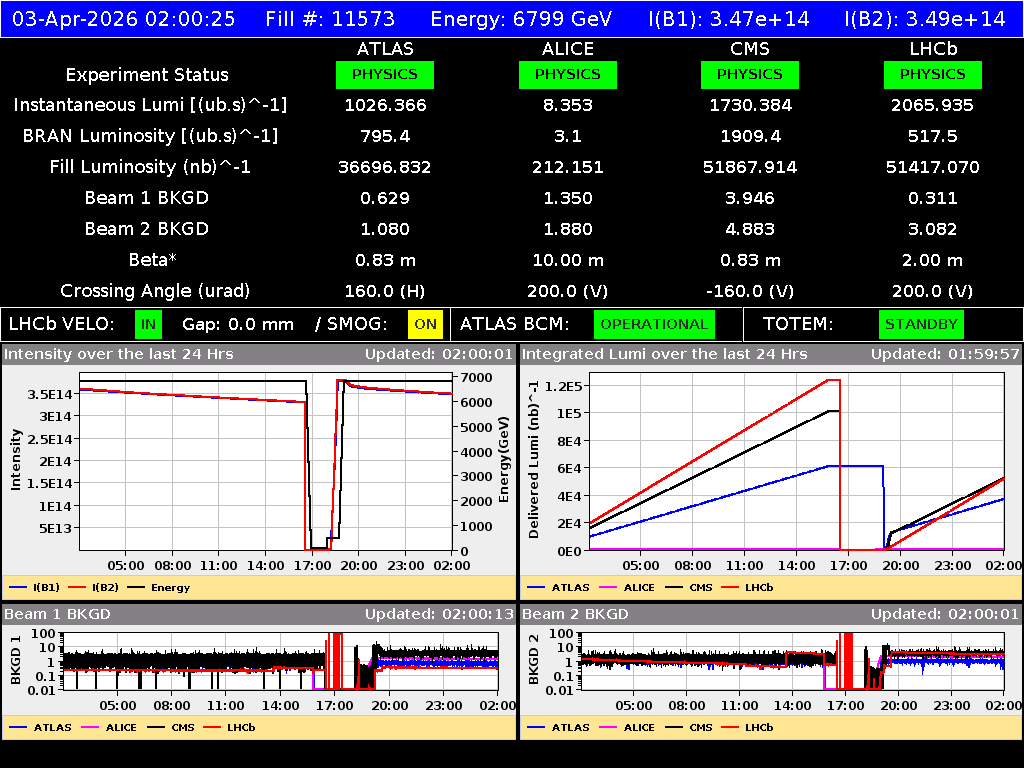Click the ALICE PHYSICS status indicator

click(x=567, y=74)
